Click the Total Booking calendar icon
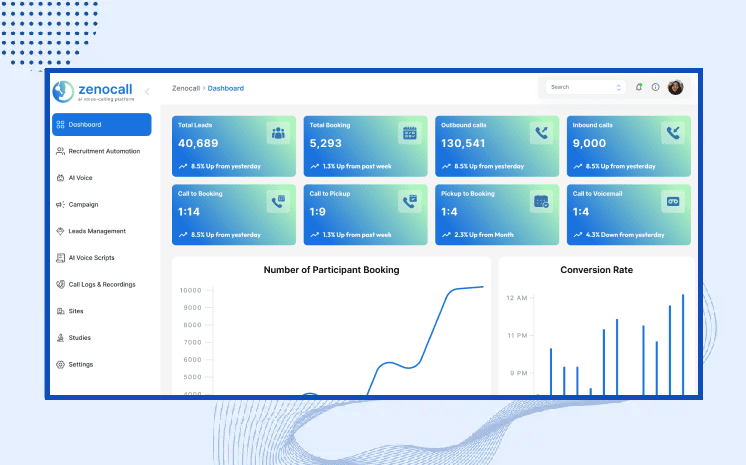This screenshot has width=746, height=465. (409, 133)
